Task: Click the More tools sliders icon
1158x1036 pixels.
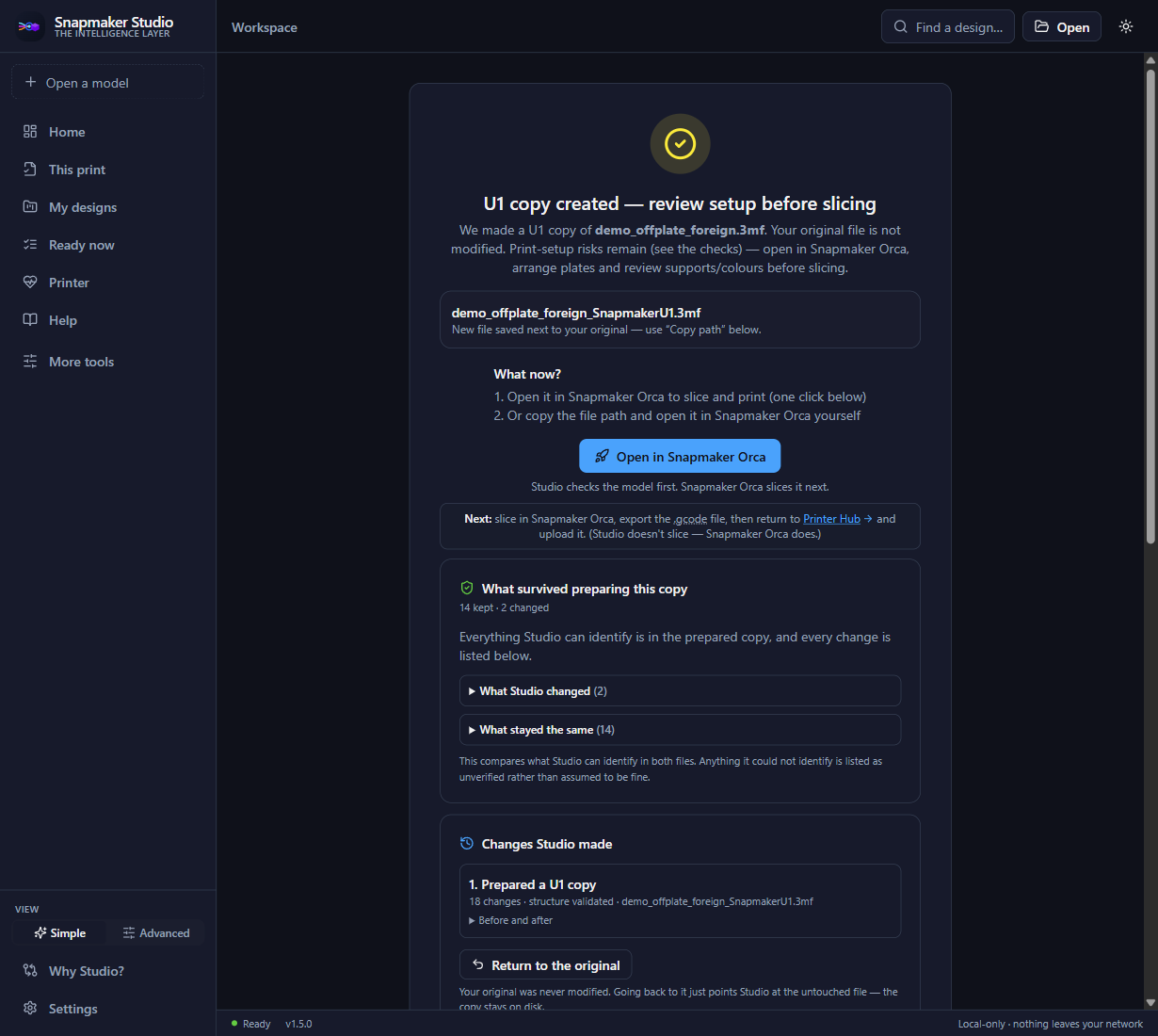Action: coord(30,362)
